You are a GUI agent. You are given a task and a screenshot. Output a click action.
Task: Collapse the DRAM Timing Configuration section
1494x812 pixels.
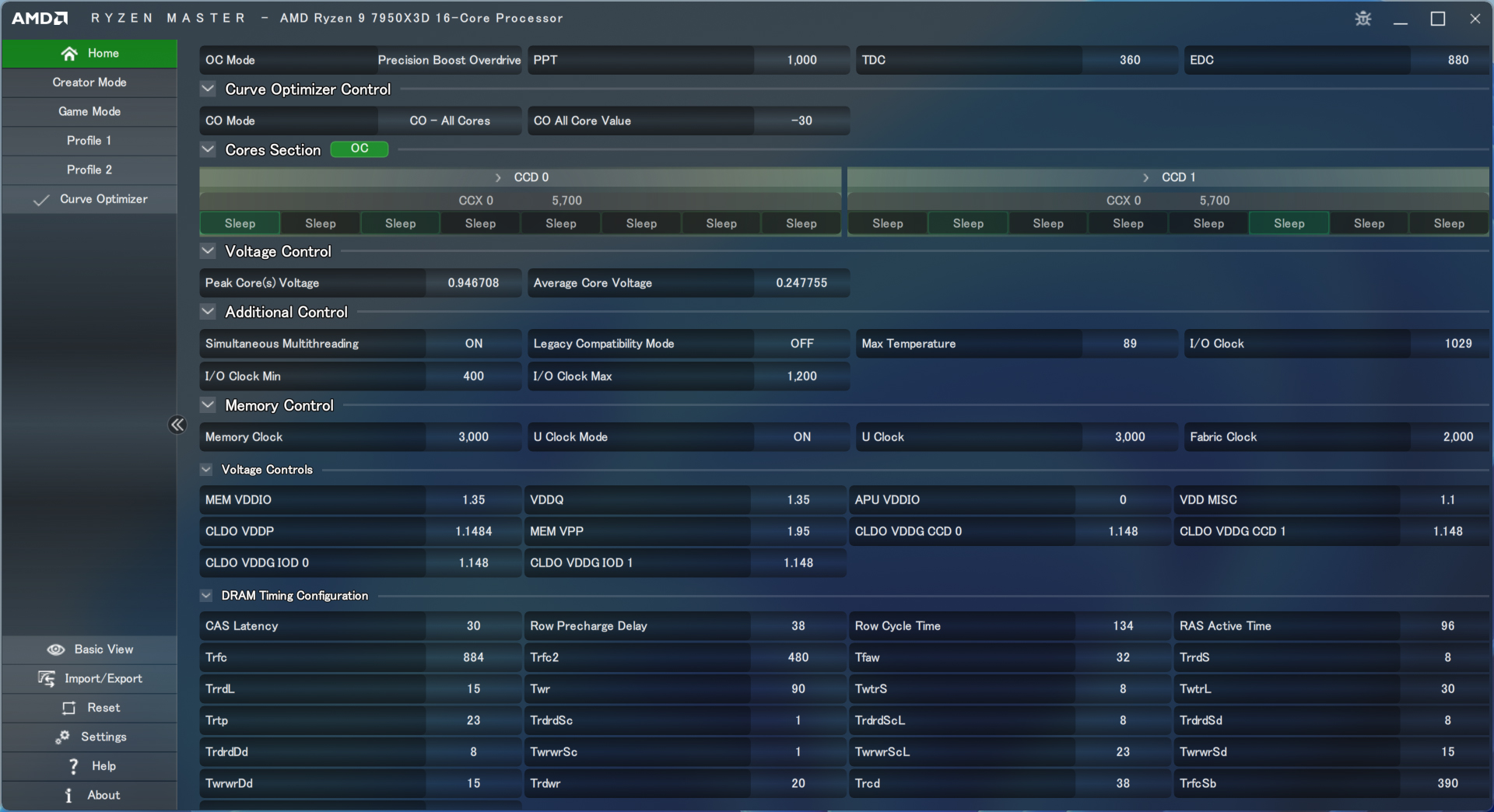point(206,596)
